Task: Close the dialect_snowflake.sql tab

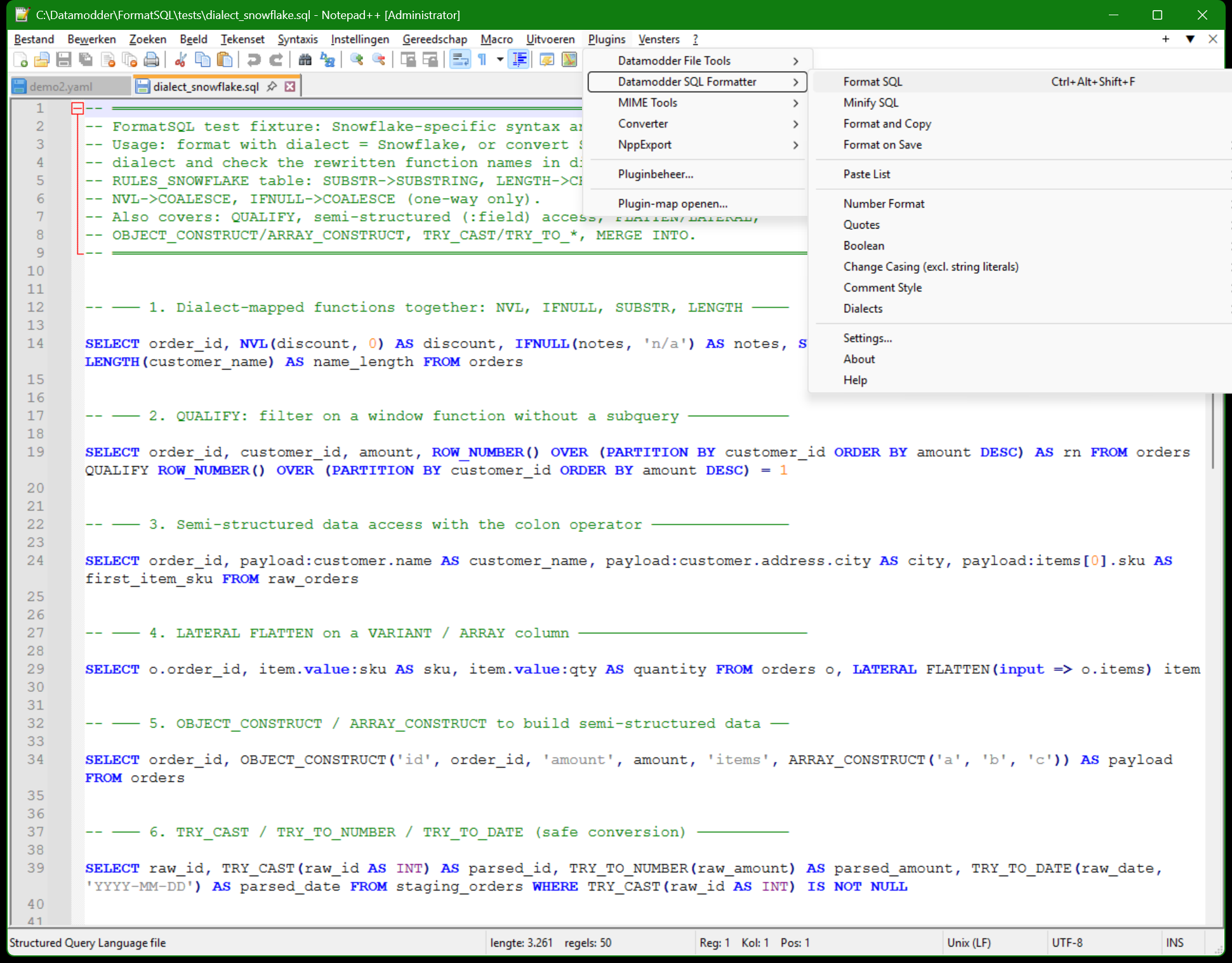Action: click(290, 86)
